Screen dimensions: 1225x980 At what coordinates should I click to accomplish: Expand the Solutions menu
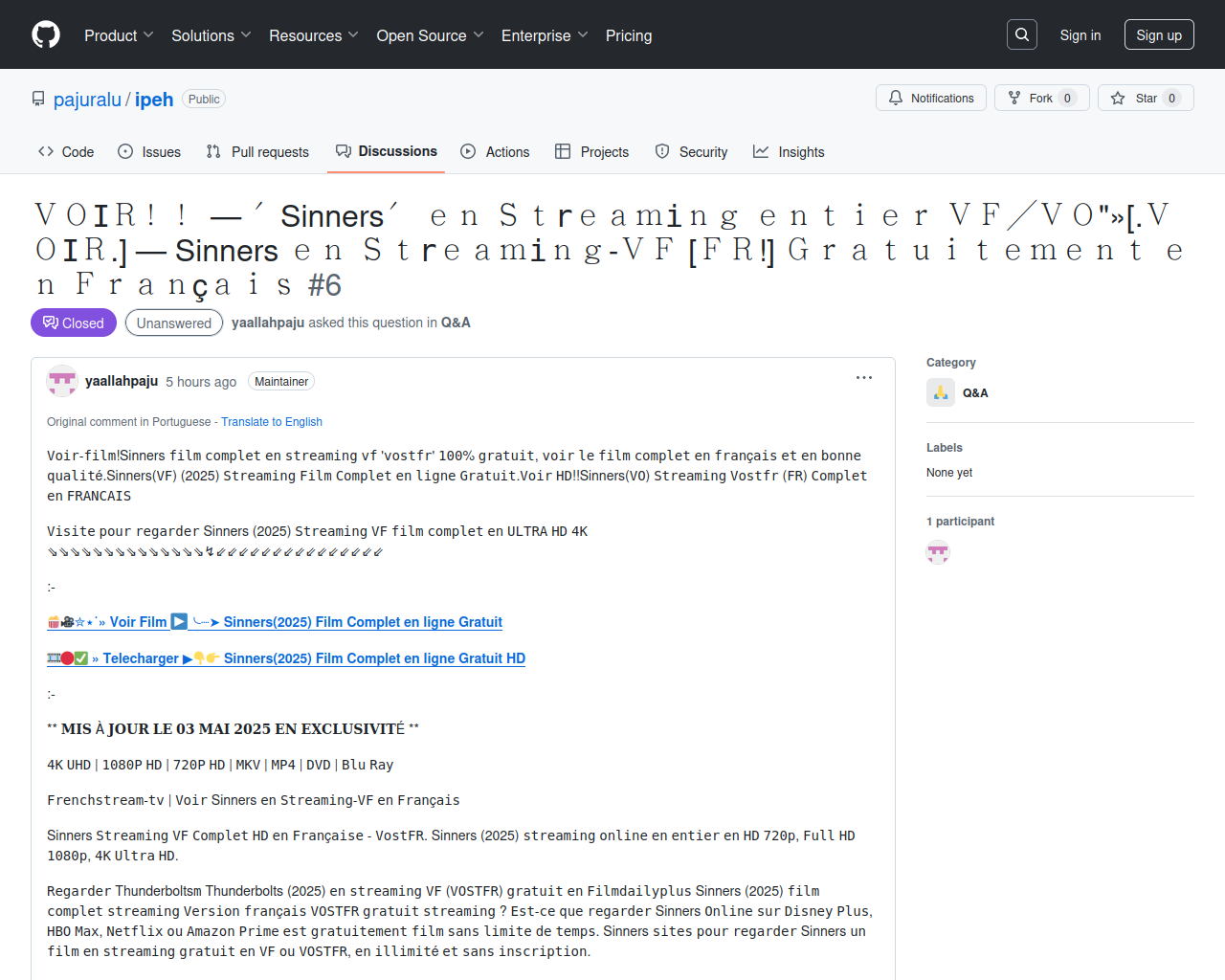point(212,35)
